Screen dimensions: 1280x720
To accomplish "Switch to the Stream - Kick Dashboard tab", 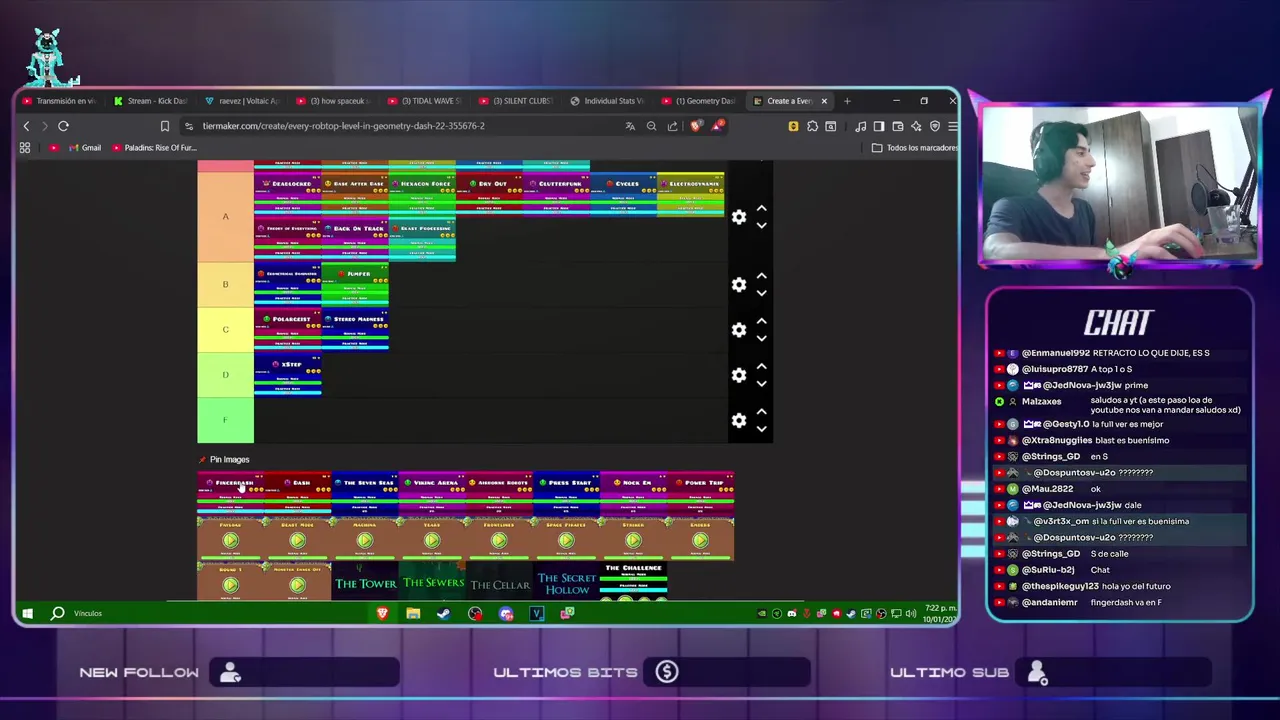I will click(x=150, y=101).
